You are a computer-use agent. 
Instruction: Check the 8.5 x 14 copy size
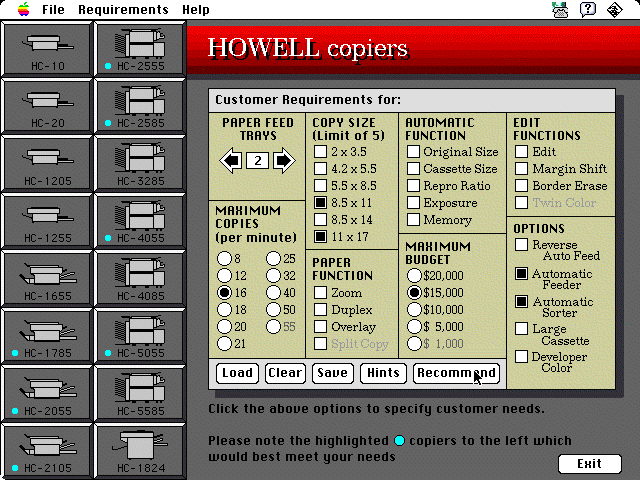click(320, 220)
